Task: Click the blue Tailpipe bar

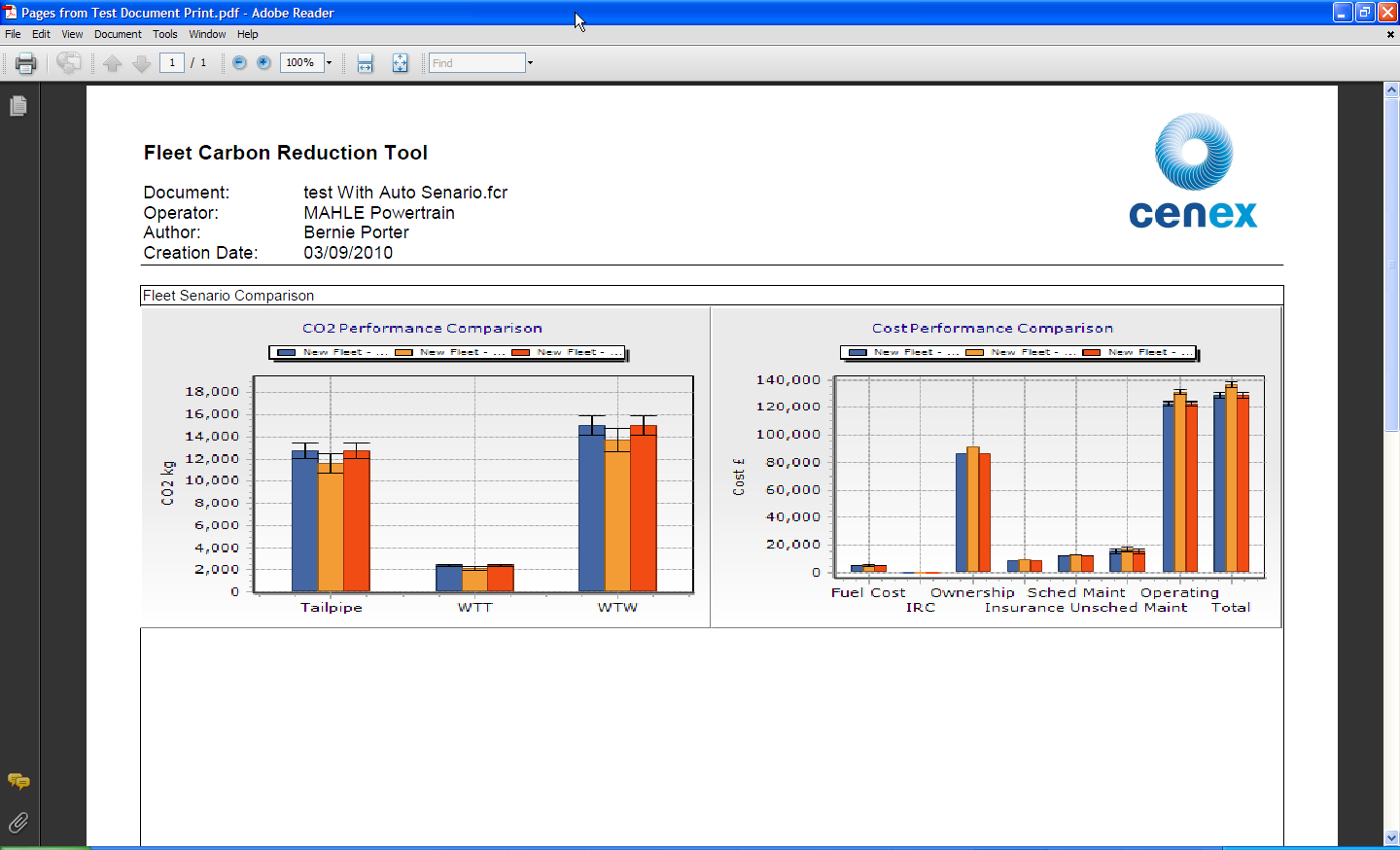Action: (x=305, y=520)
